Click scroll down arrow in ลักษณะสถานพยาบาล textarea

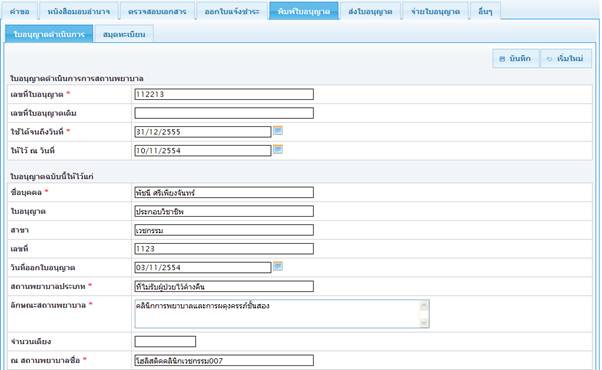(x=424, y=323)
